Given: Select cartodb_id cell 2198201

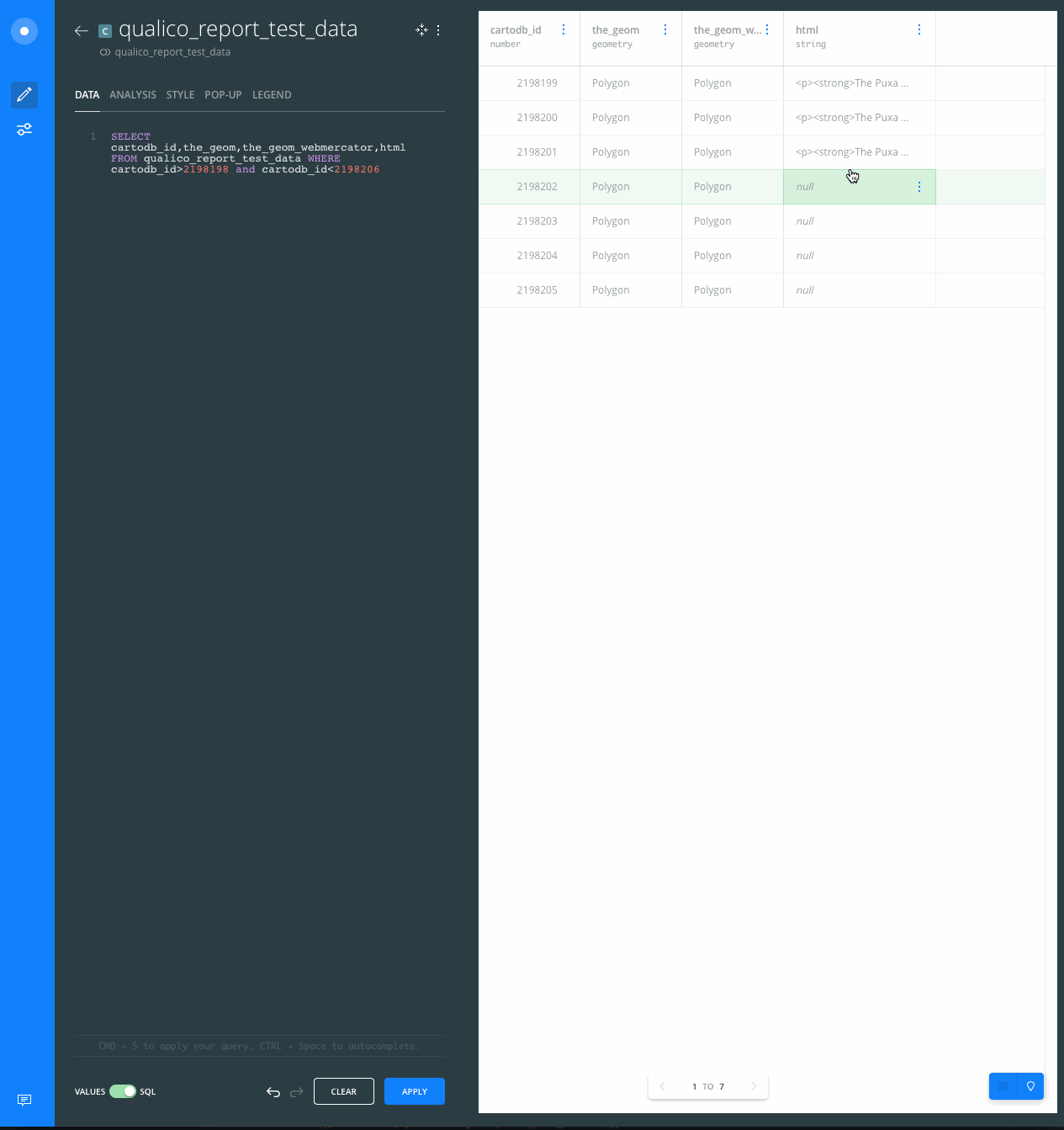Looking at the screenshot, I should 529,152.
